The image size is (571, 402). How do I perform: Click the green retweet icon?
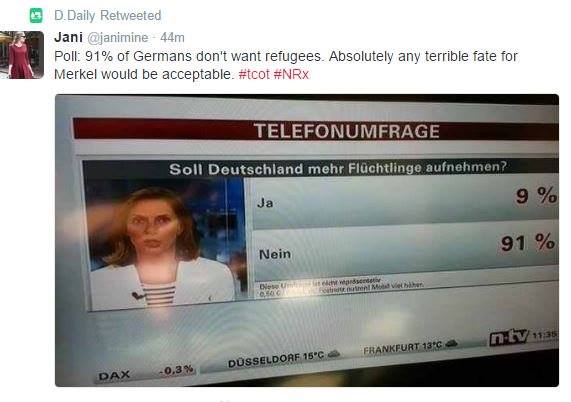pyautogui.click(x=36, y=16)
